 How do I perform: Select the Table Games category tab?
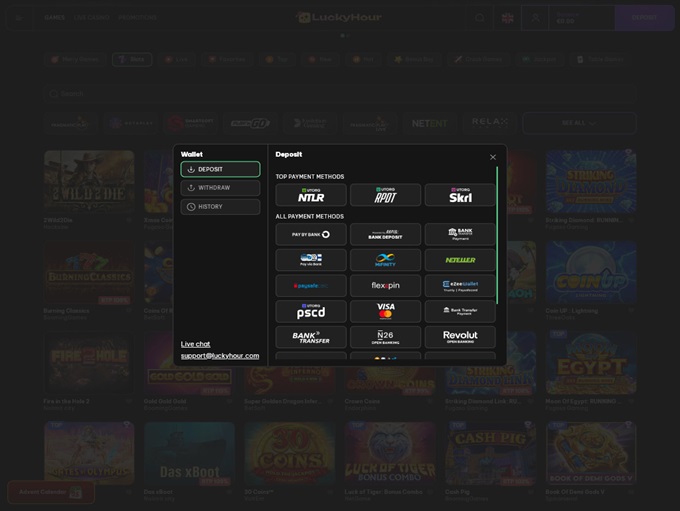[x=600, y=59]
